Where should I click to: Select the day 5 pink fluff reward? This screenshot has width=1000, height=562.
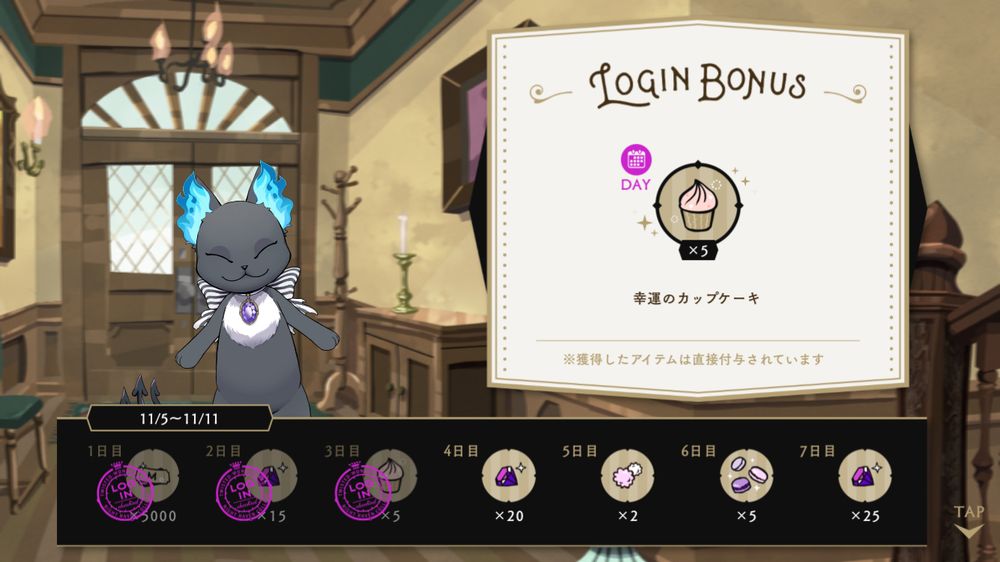coord(627,476)
